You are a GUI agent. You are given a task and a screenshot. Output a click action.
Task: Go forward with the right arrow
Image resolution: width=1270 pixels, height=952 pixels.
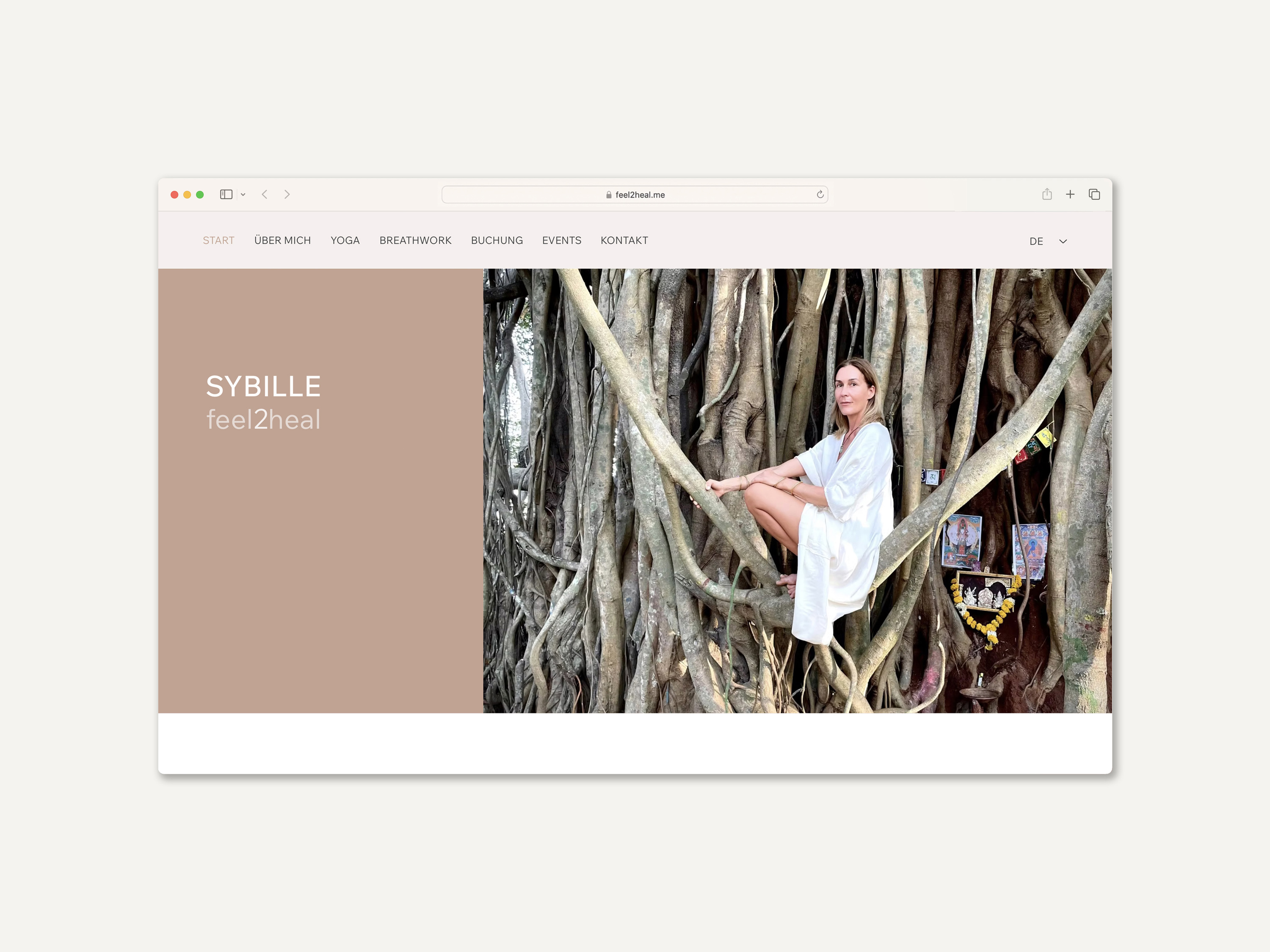point(287,195)
